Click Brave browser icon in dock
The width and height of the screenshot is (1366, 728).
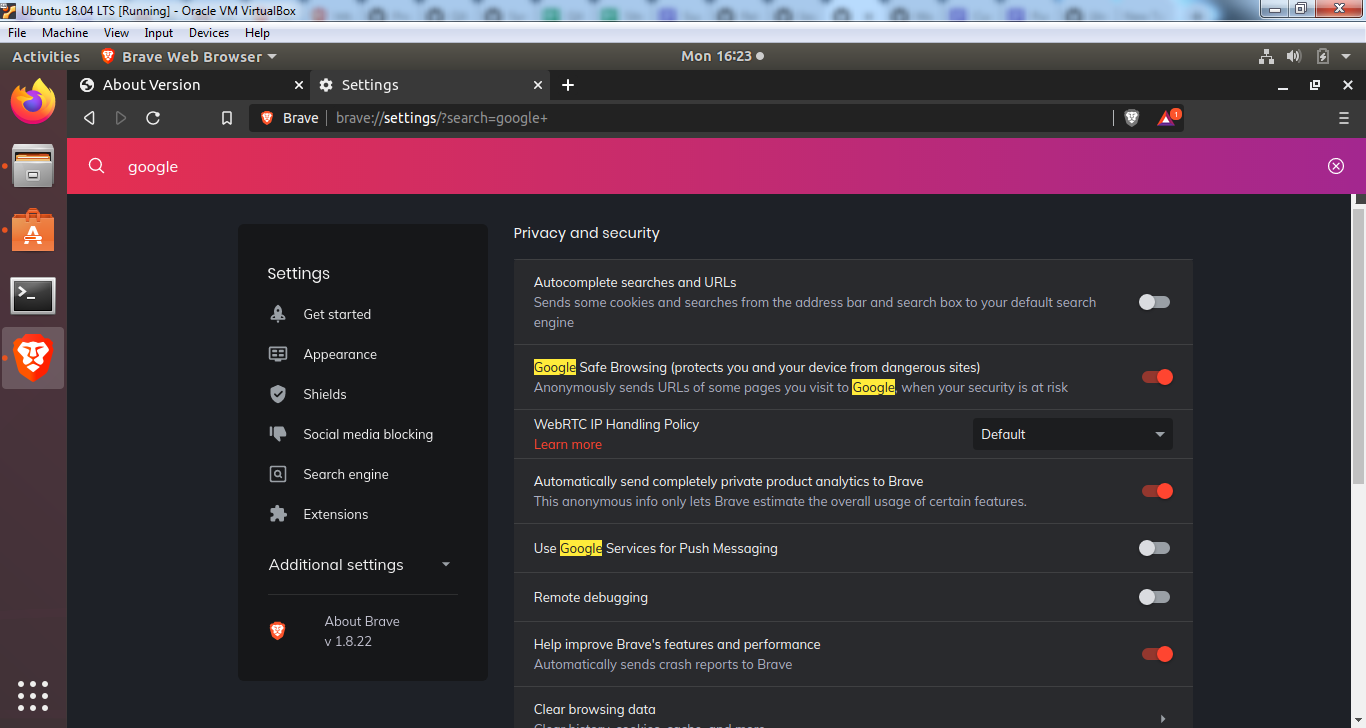(33, 358)
